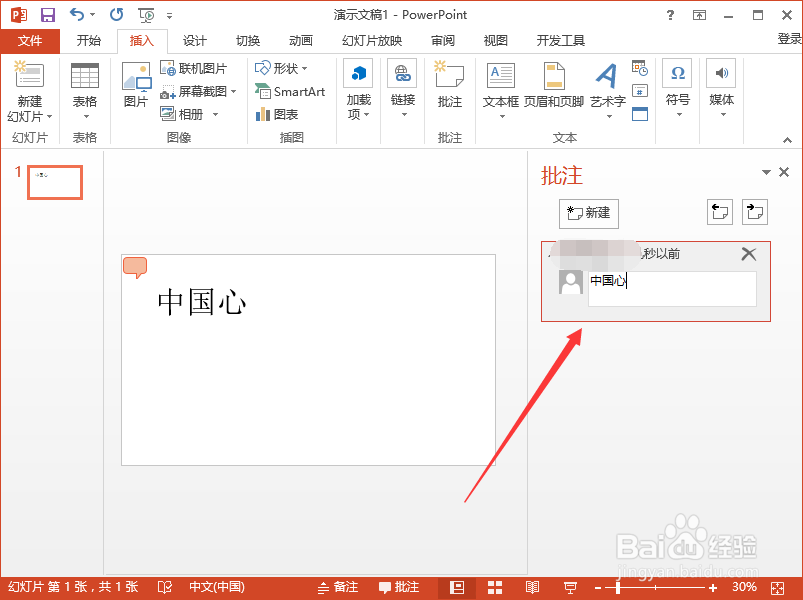Click the 新建 button to add a comment
This screenshot has height=600, width=803.
588,213
